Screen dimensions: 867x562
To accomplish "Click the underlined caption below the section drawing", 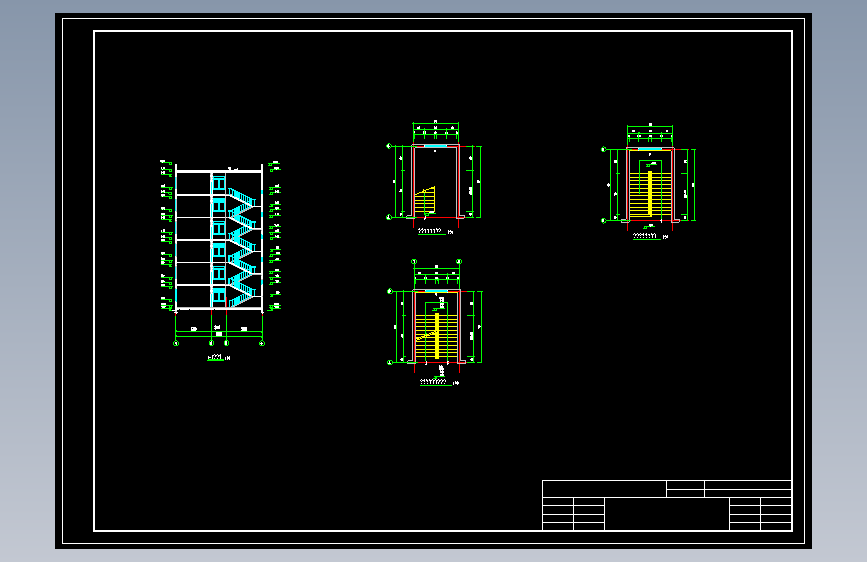I will point(218,358).
